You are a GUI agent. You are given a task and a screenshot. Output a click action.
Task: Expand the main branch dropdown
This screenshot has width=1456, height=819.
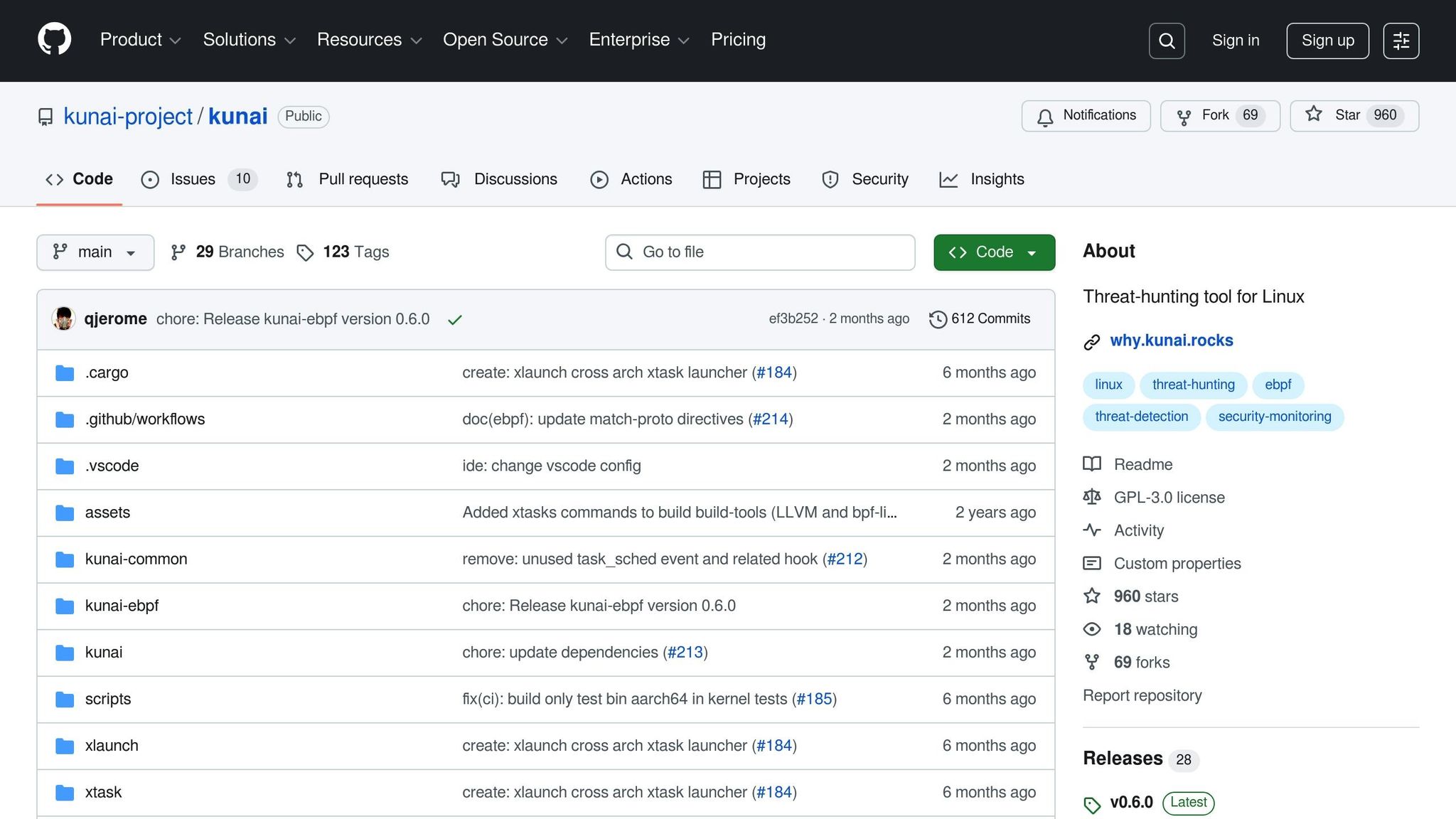[95, 252]
